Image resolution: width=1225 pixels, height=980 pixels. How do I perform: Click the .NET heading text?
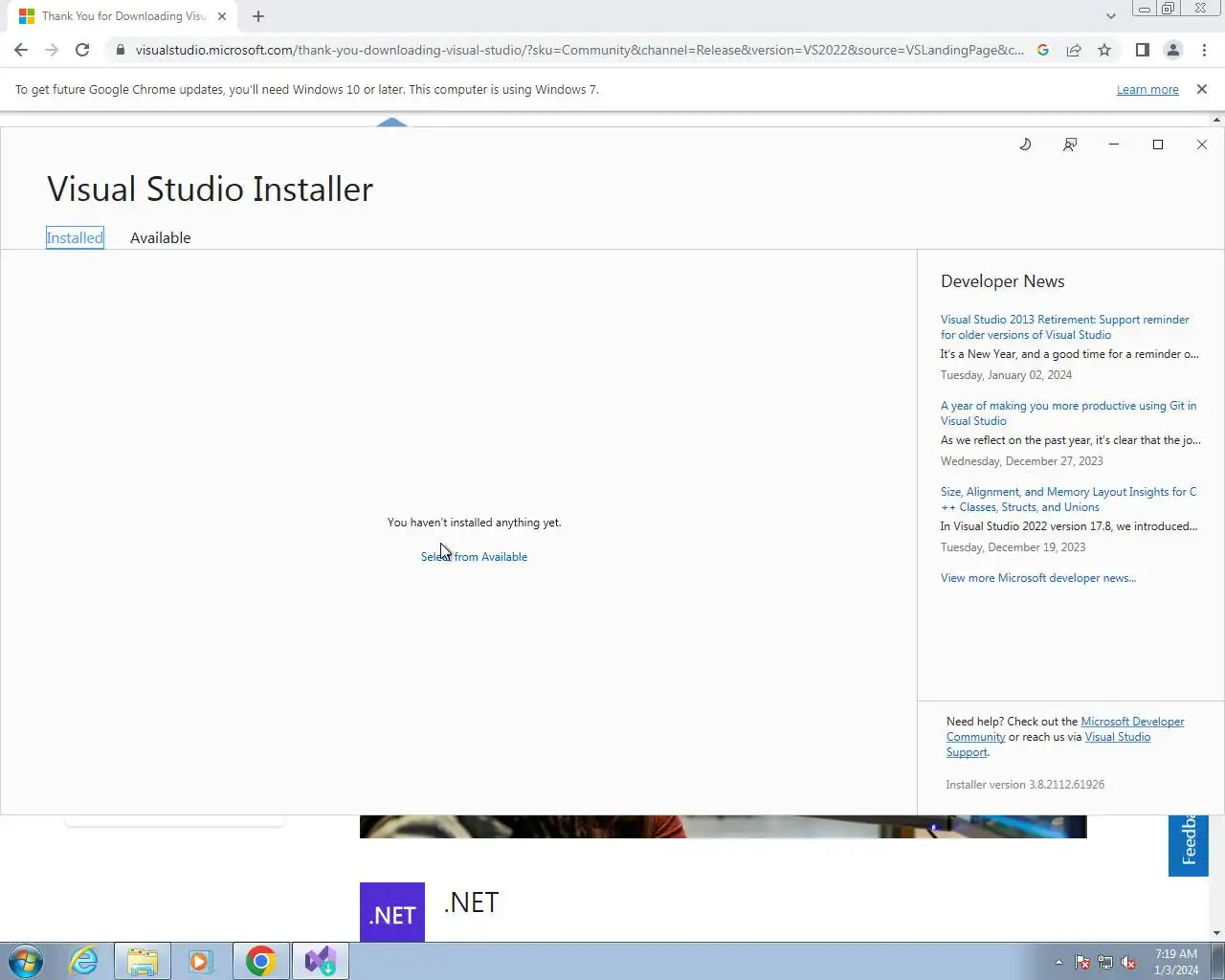coord(471,902)
